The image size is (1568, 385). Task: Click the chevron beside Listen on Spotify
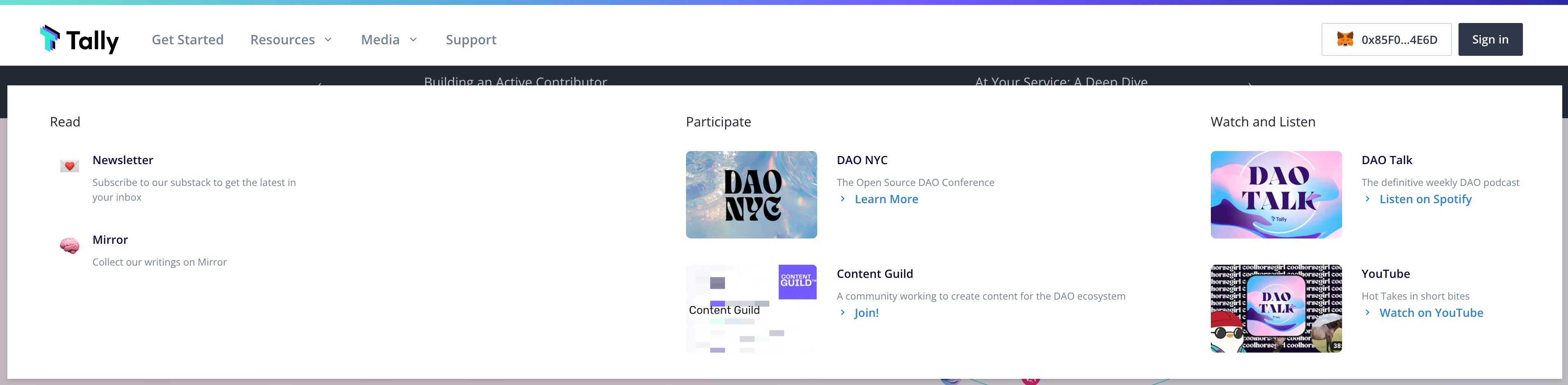1367,199
